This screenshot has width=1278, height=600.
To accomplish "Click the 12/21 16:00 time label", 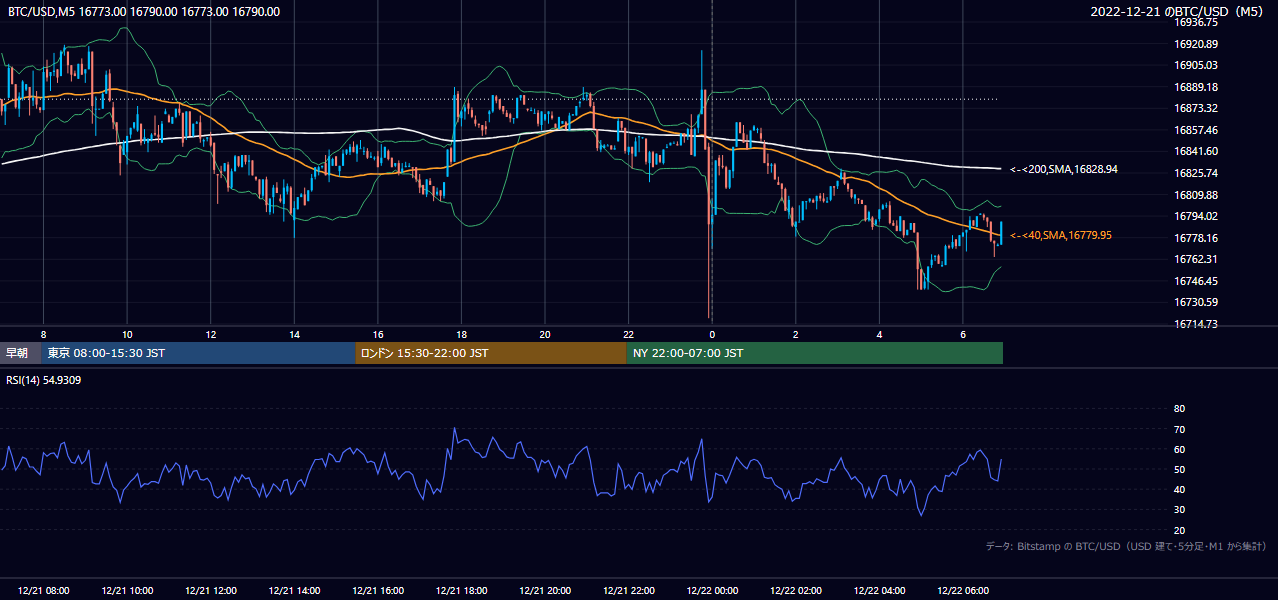I will point(378,591).
